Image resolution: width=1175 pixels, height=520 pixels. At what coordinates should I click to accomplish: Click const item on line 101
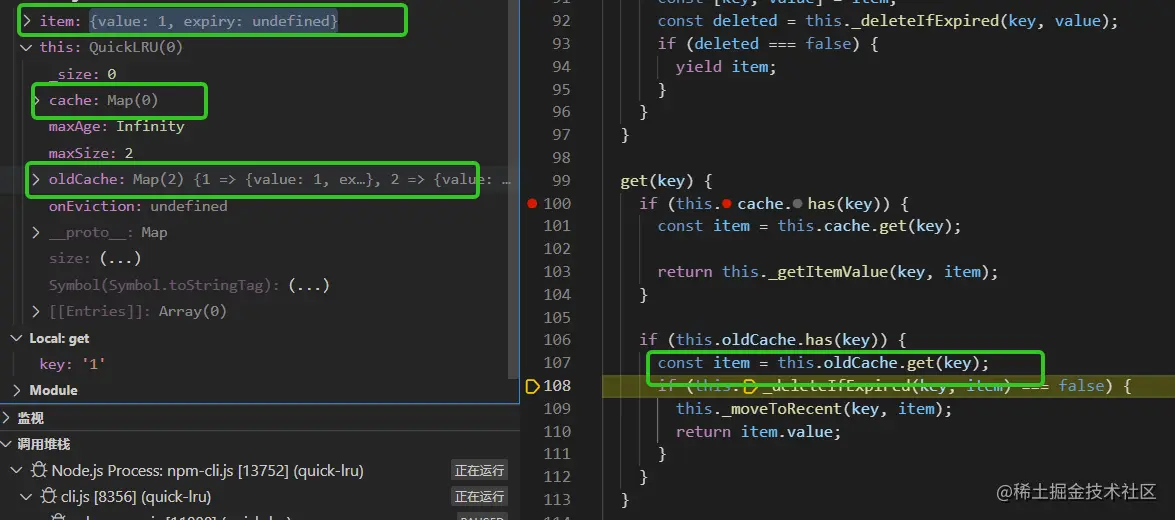click(704, 226)
